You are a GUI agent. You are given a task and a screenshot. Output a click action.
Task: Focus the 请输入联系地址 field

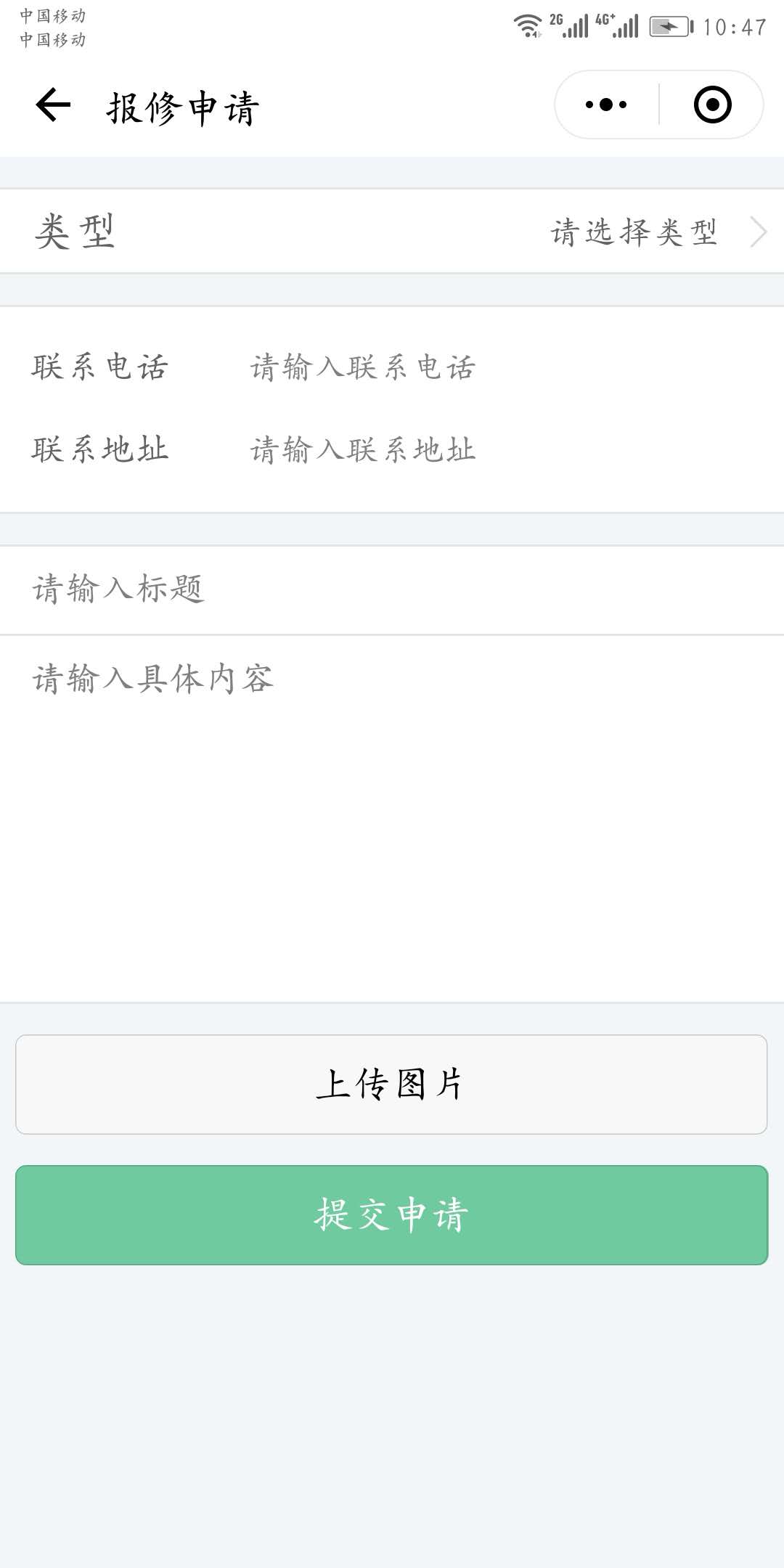tap(501, 450)
